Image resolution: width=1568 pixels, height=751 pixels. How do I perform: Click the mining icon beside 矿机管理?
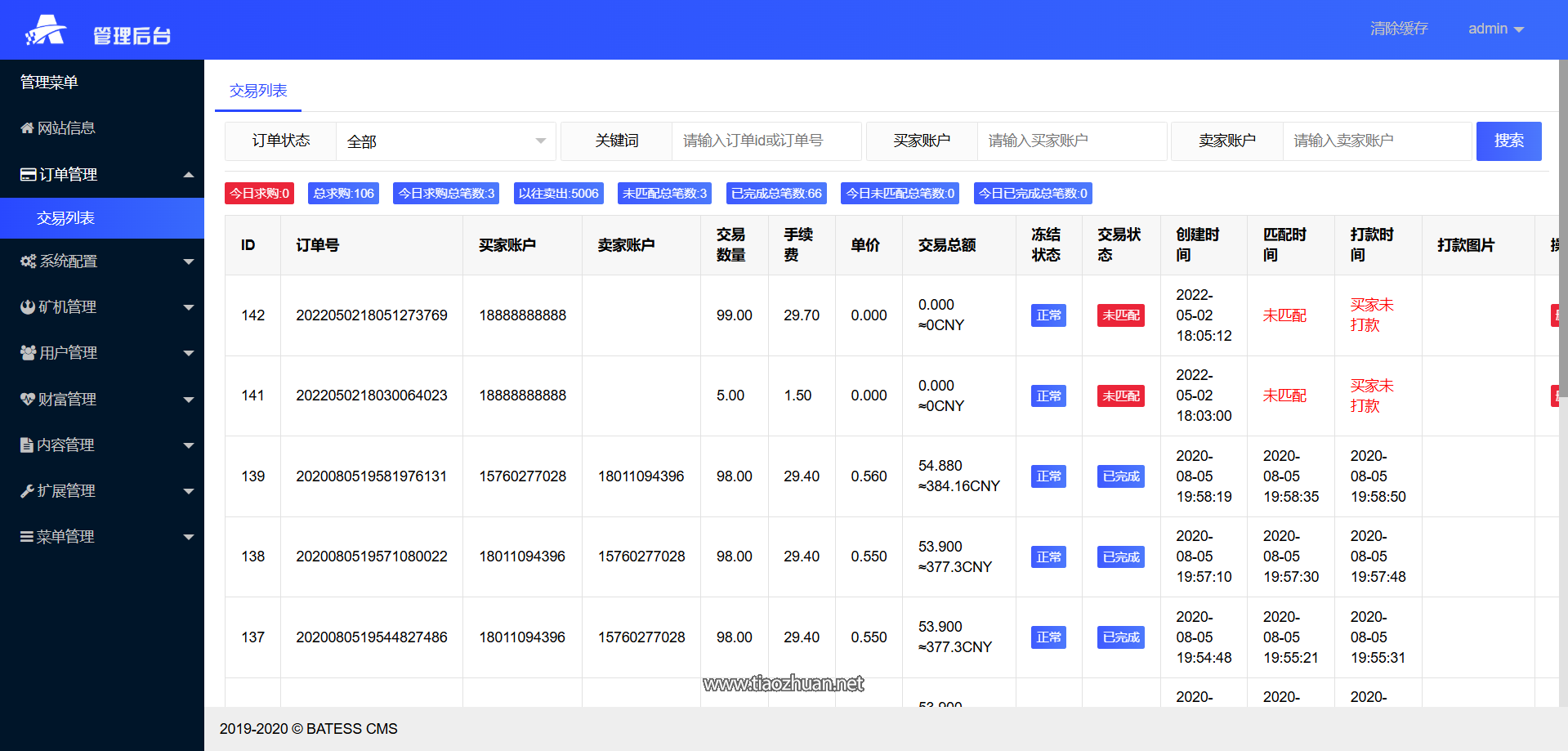pos(28,307)
